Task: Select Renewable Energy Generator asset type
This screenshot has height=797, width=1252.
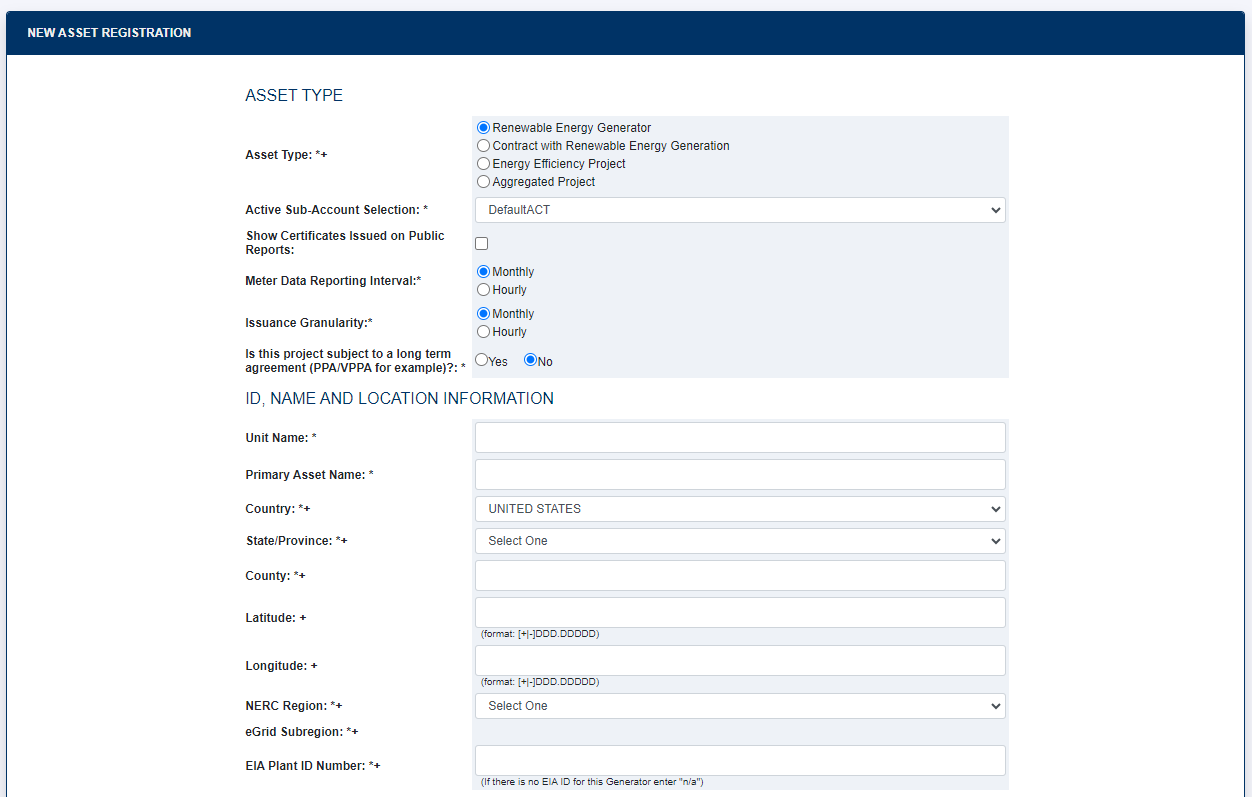Action: 484,128
